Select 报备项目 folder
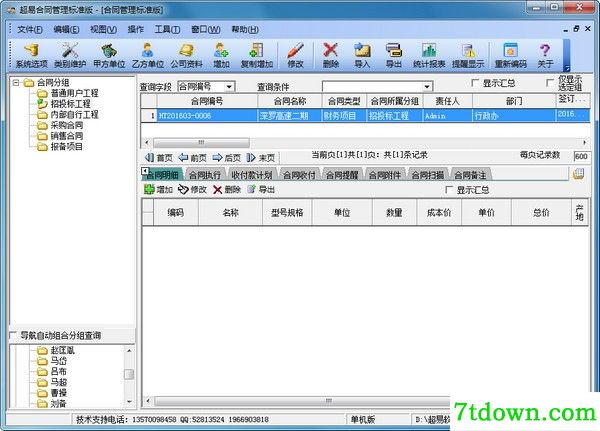 click(67, 147)
